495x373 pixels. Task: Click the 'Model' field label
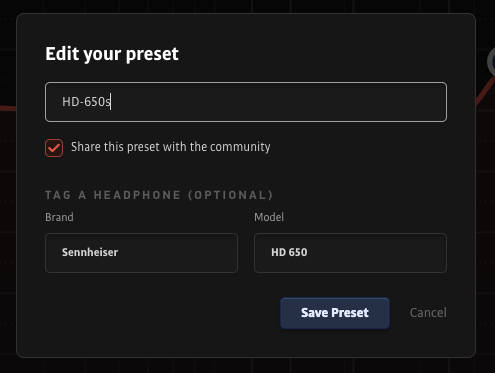tap(269, 217)
